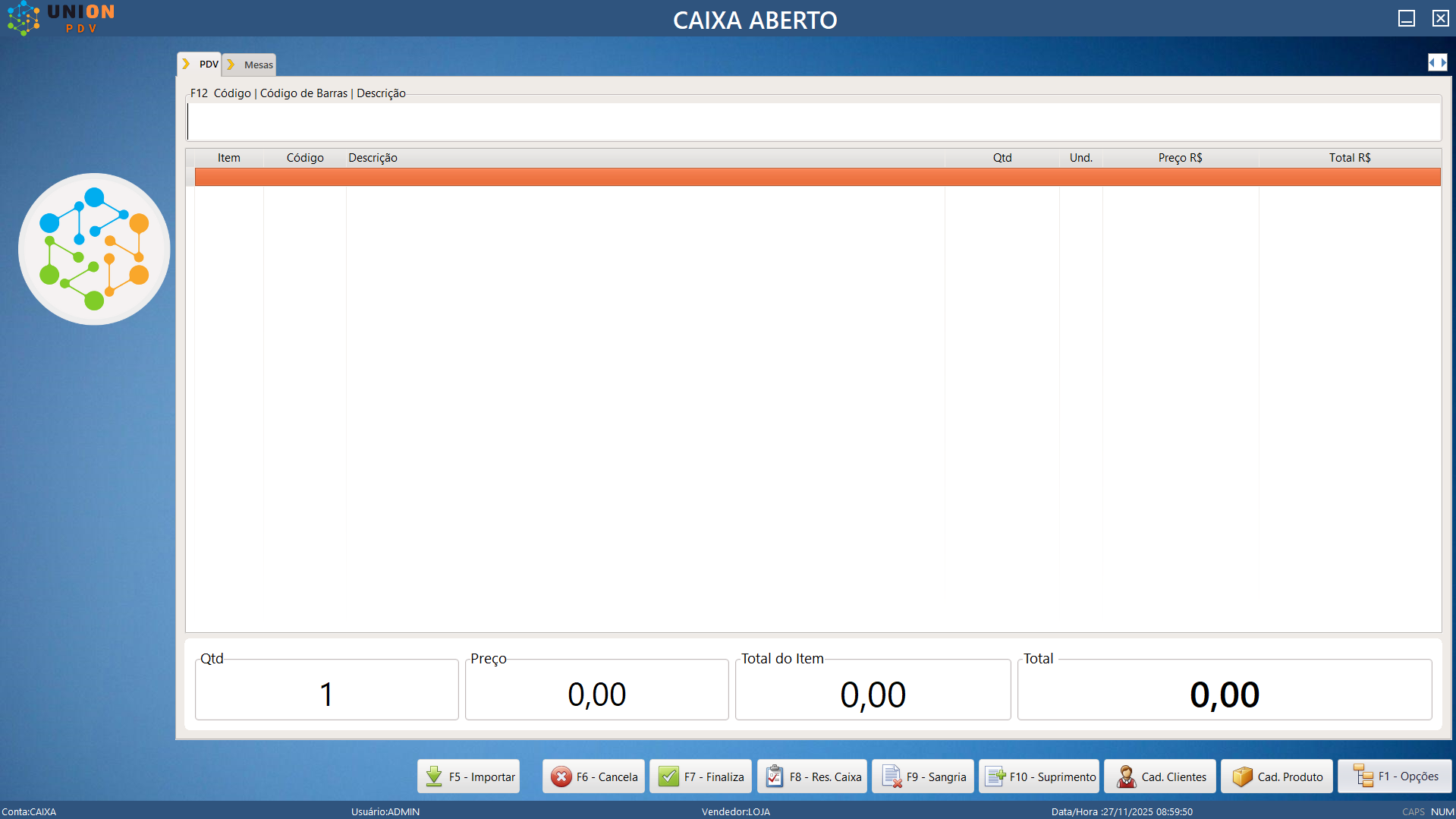The image size is (1456, 819).
Task: Select the PDV tab
Action: pyautogui.click(x=208, y=64)
